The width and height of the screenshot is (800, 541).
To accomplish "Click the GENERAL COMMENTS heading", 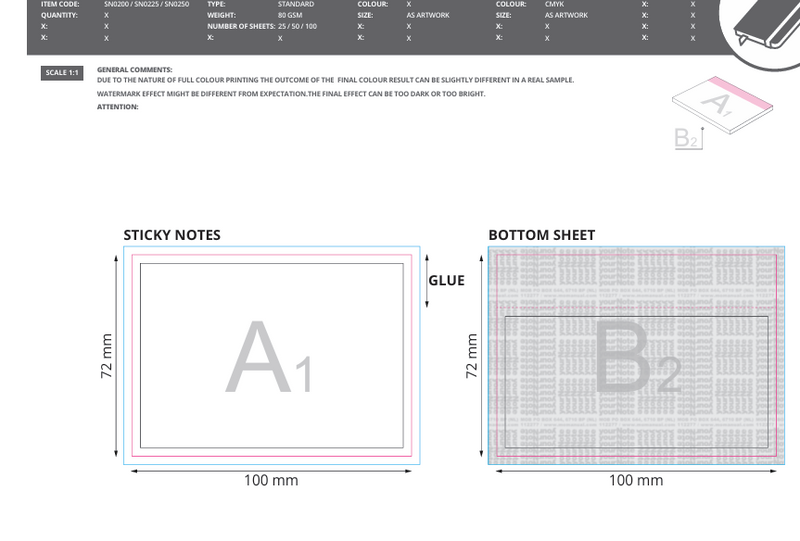I will pos(135,69).
